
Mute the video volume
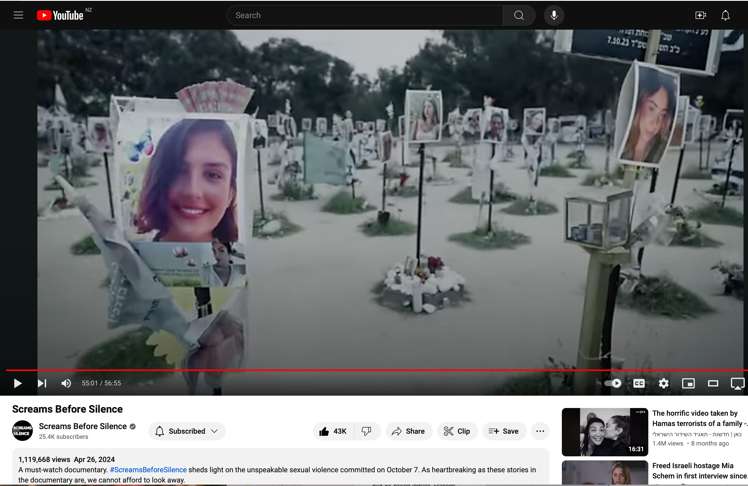pyautogui.click(x=66, y=383)
